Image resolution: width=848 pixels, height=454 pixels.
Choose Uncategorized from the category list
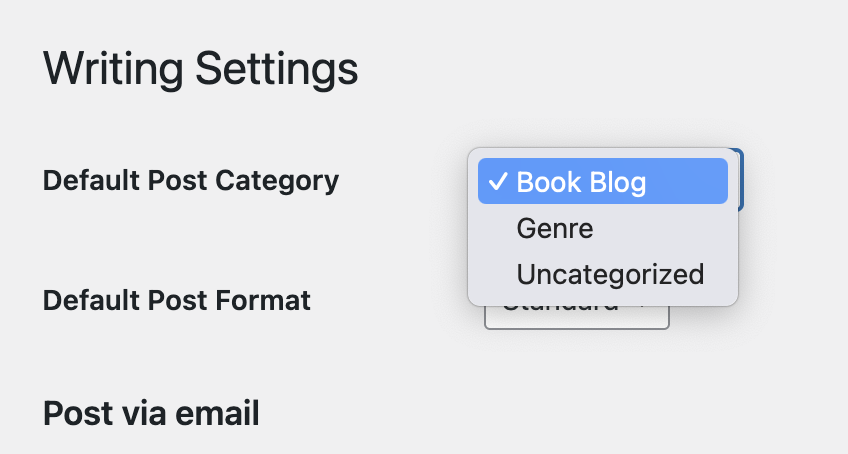(610, 274)
